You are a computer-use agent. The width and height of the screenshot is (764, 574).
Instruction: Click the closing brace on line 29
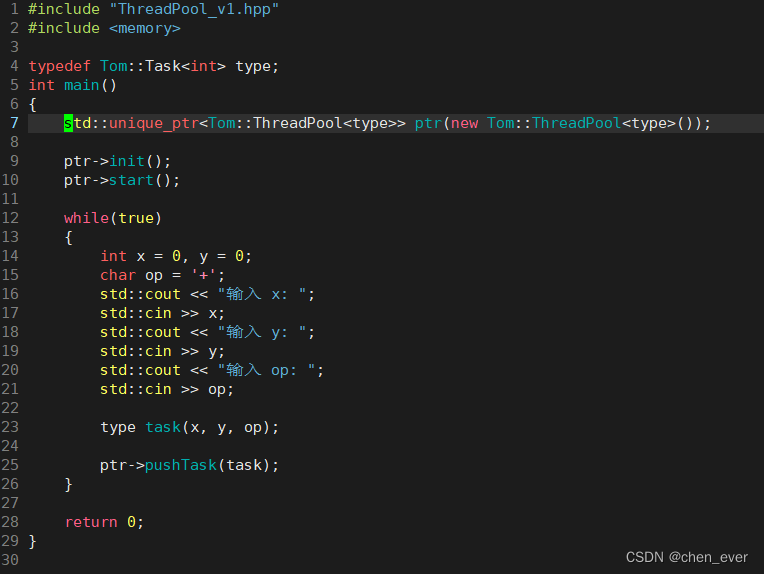click(33, 541)
